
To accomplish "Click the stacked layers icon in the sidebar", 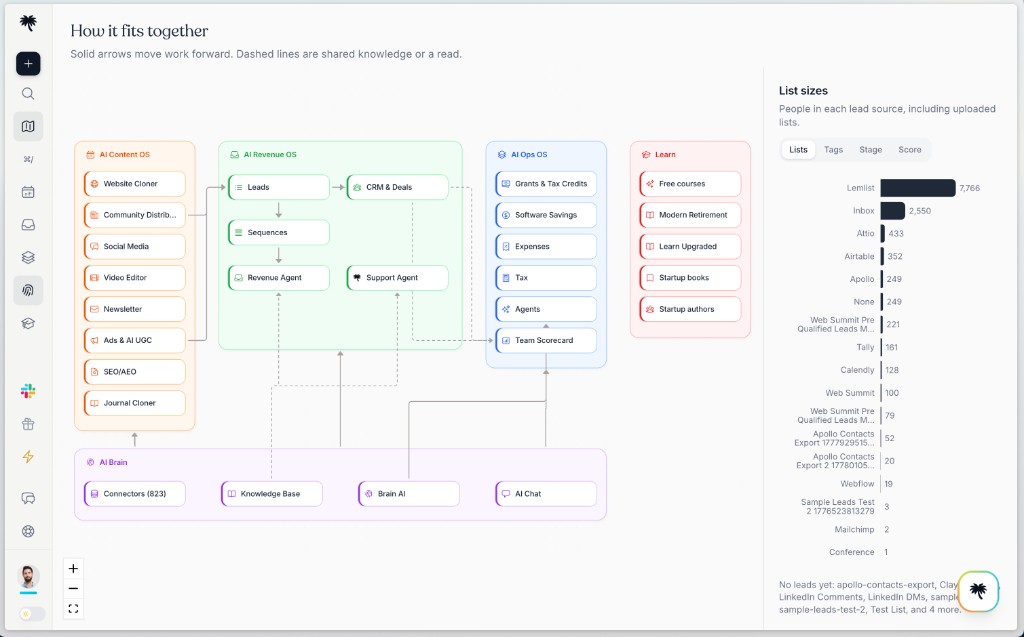I will 28,257.
